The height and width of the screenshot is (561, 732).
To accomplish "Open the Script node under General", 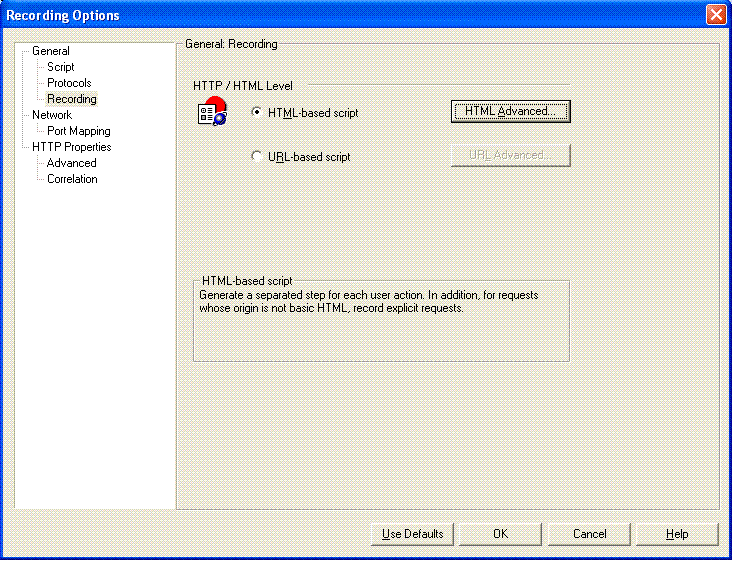I will pyautogui.click(x=61, y=67).
